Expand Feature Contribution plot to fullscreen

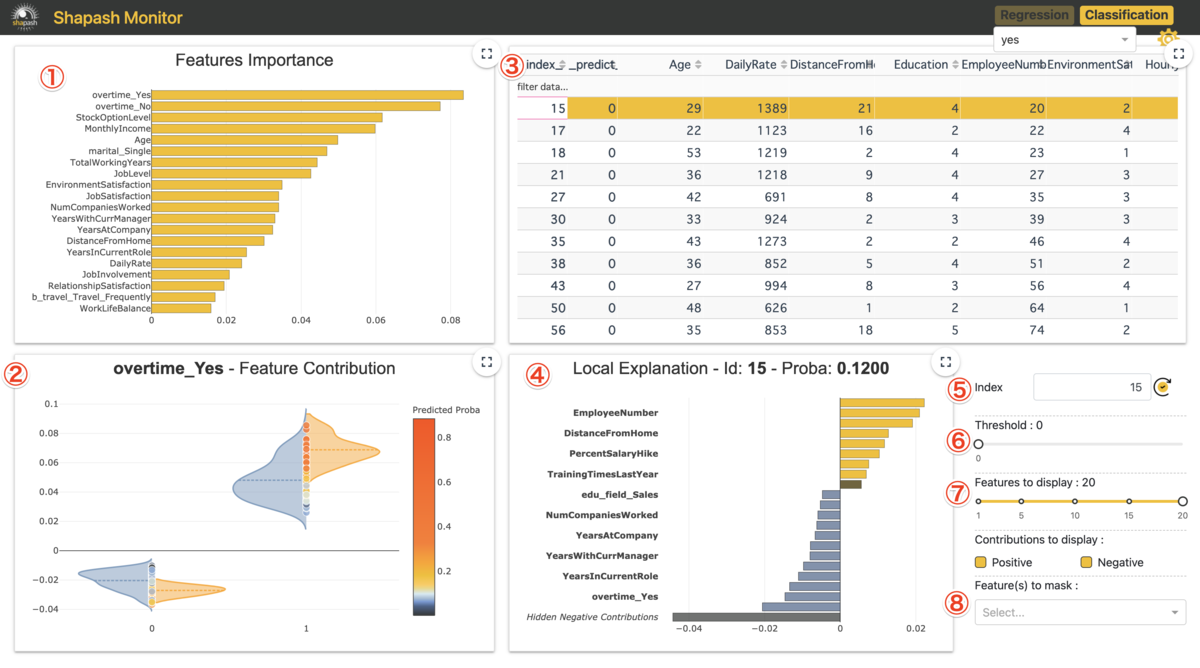pyautogui.click(x=485, y=362)
